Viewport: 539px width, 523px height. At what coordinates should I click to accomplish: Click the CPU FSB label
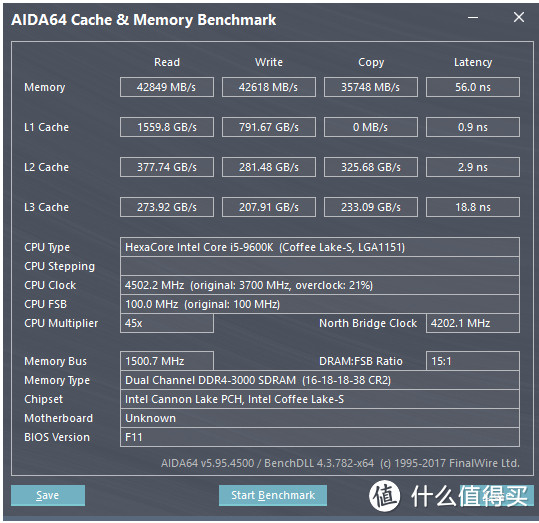(45, 304)
